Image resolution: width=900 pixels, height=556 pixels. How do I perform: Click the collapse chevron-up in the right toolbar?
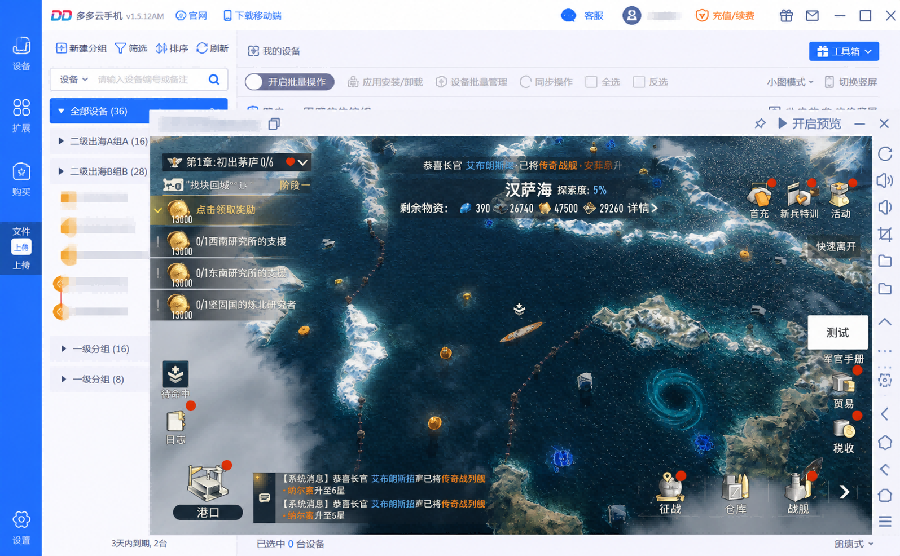(x=885, y=322)
